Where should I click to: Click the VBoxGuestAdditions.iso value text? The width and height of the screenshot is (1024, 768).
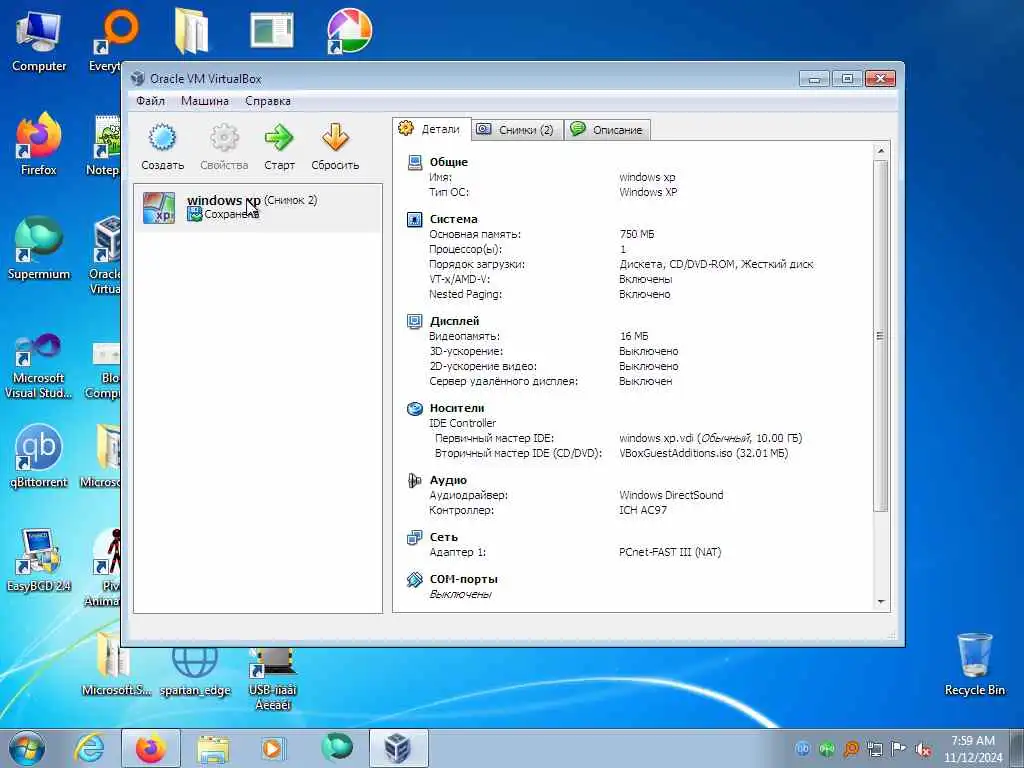coord(703,453)
